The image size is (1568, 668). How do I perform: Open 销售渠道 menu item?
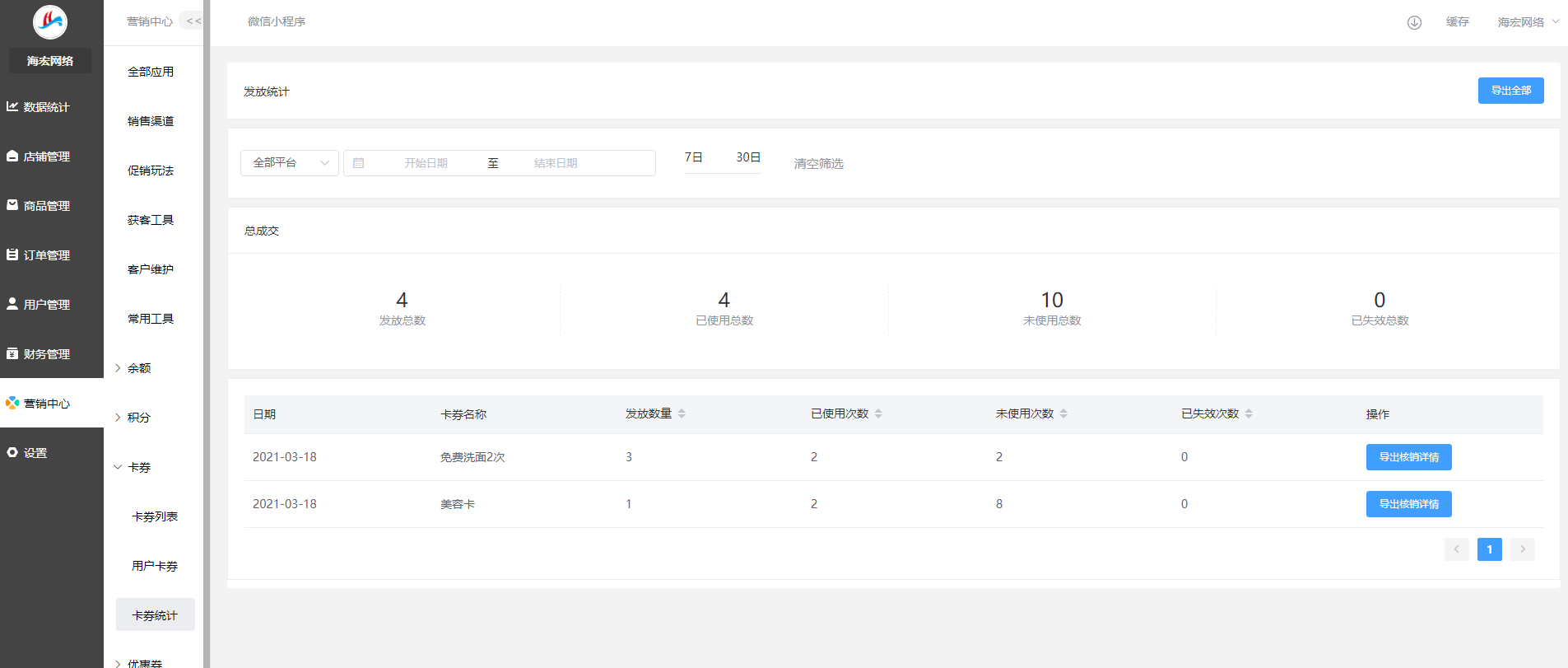coord(151,121)
